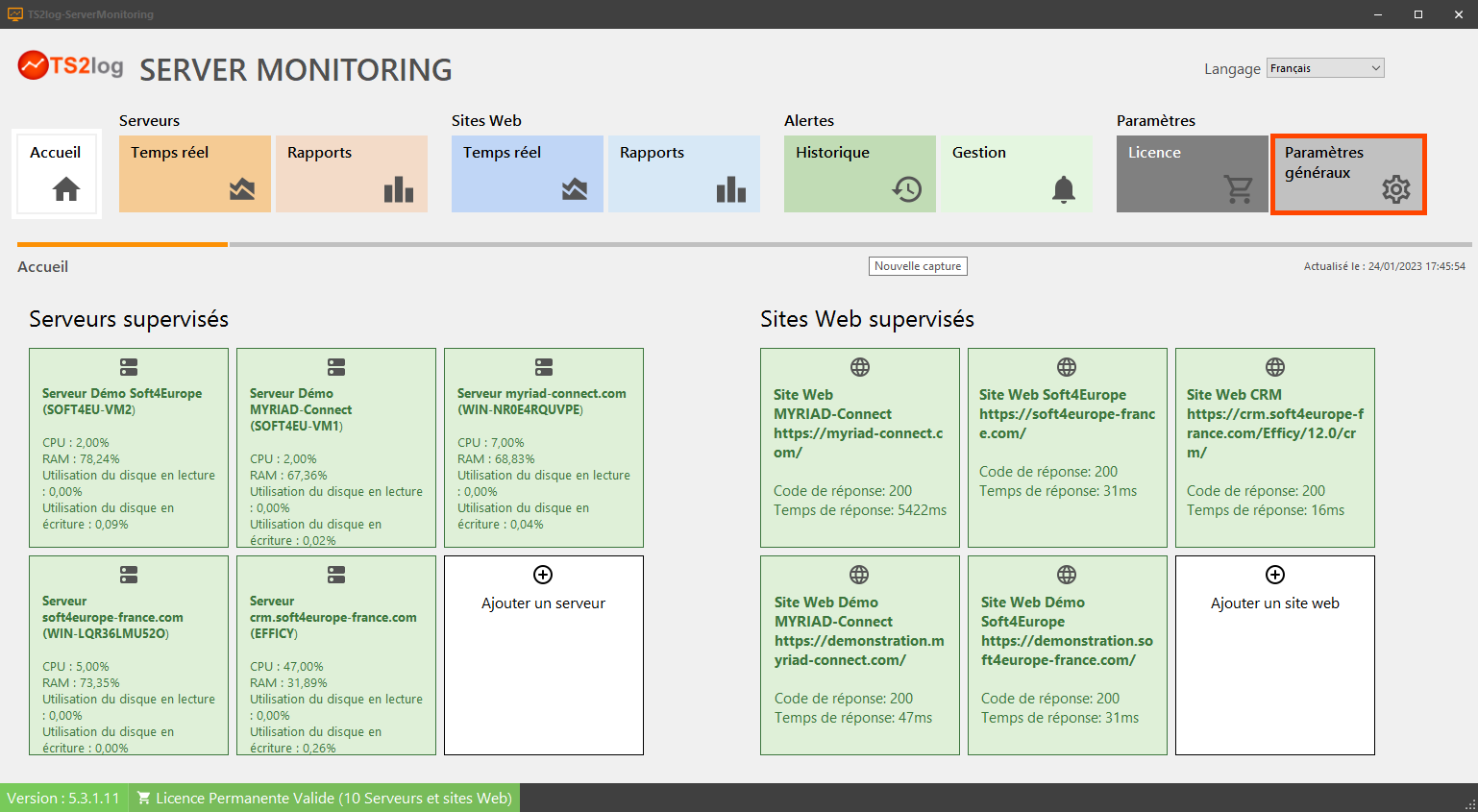Click the TS2log logo
1478x812 pixels.
(71, 65)
